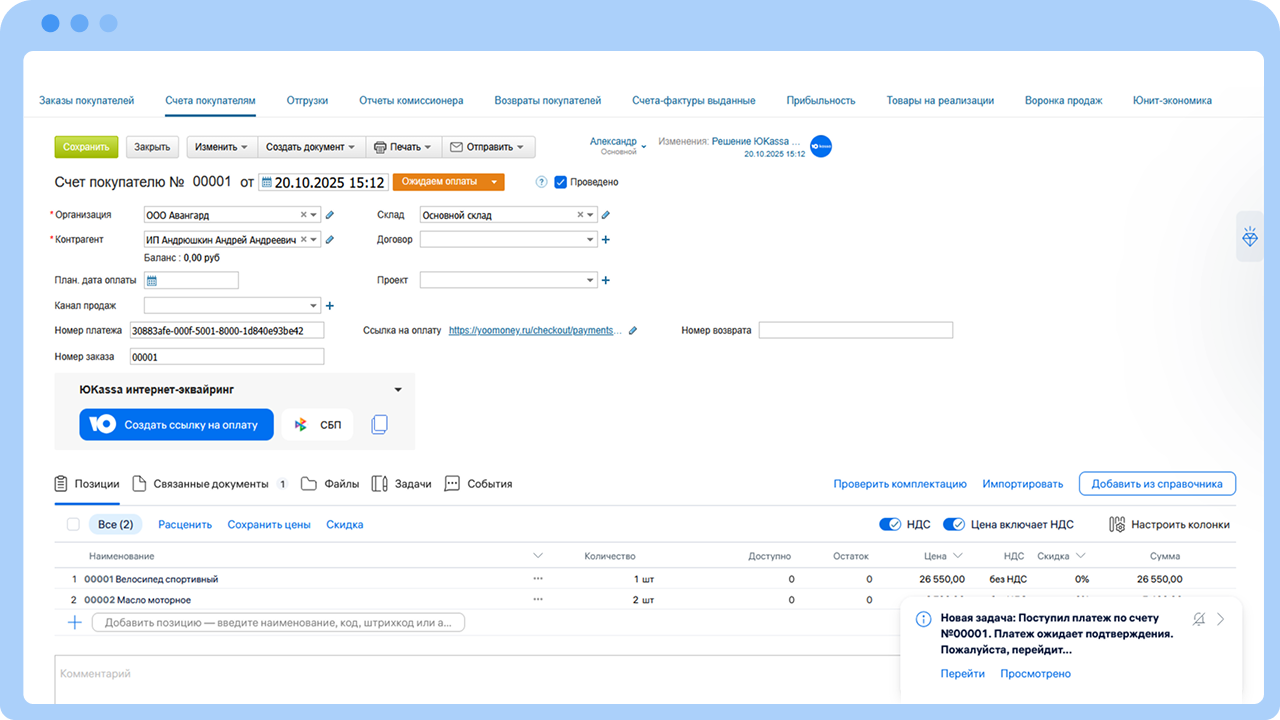Open the Печать dropdown menu
This screenshot has height=720, width=1280.
pyautogui.click(x=403, y=147)
